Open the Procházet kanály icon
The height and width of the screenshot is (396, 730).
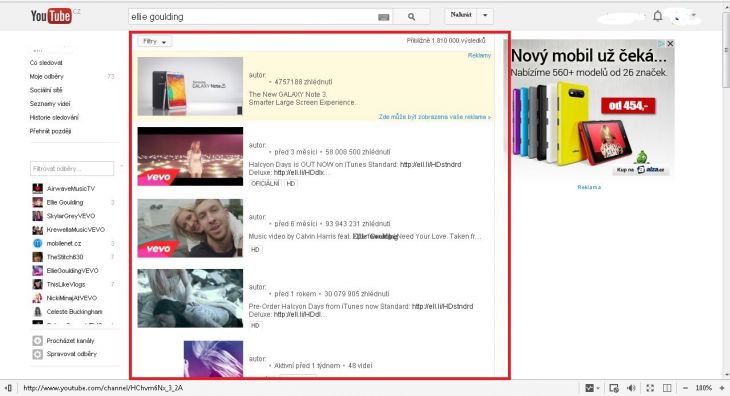point(38,341)
